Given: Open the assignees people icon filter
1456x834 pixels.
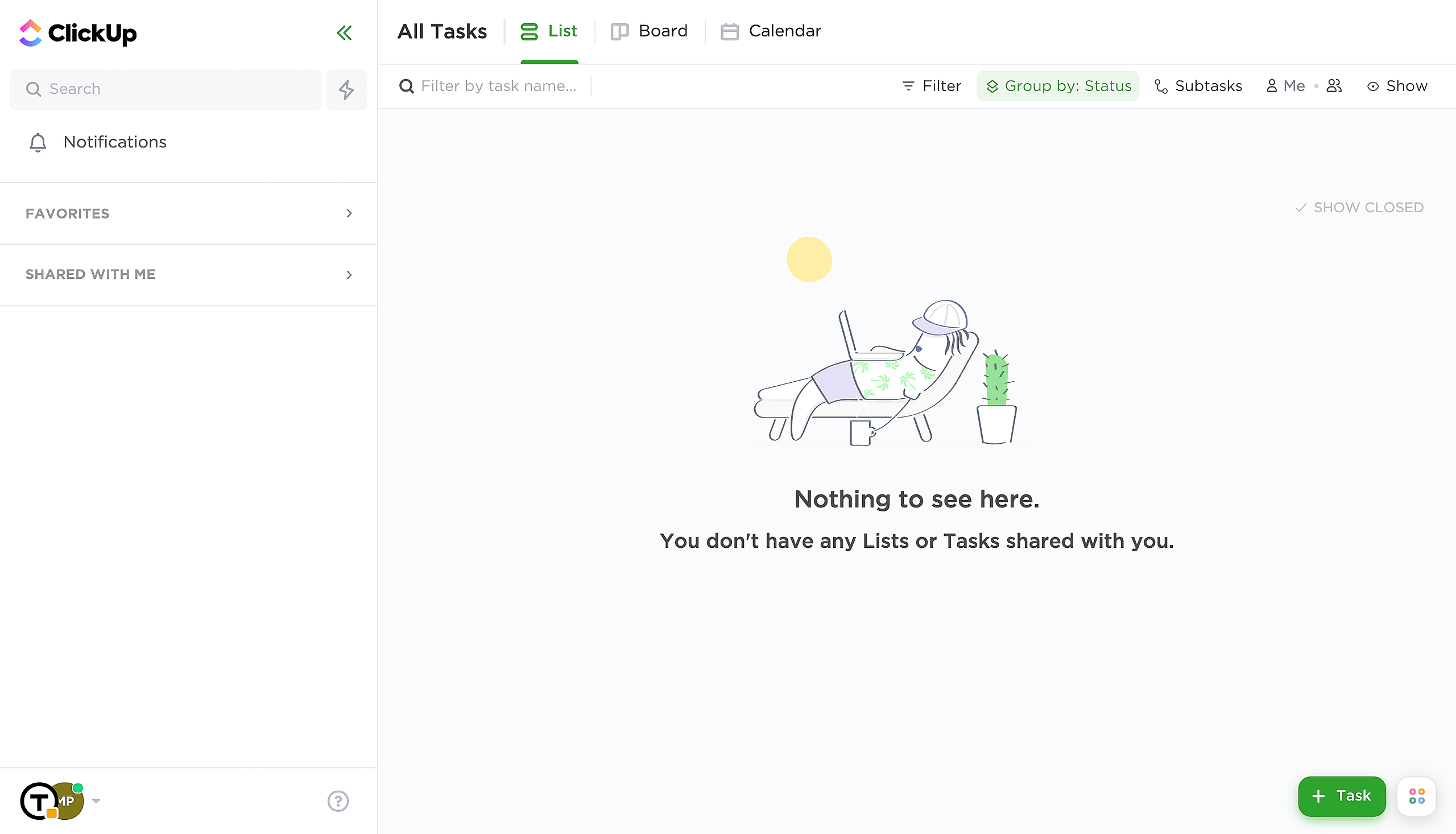Looking at the screenshot, I should [1334, 86].
